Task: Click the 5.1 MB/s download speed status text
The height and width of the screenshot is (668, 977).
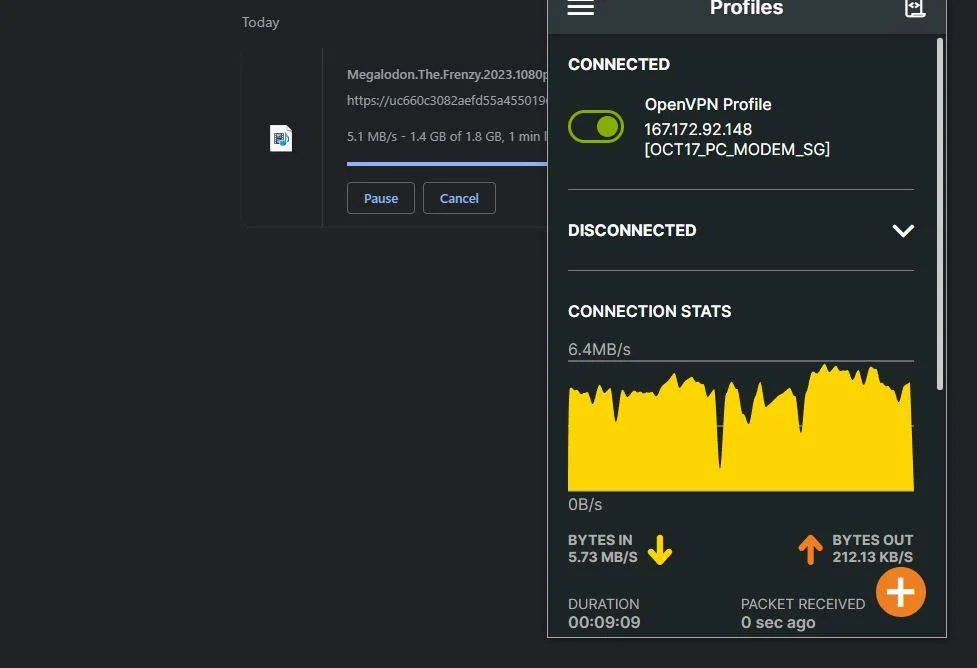Action: [x=447, y=136]
